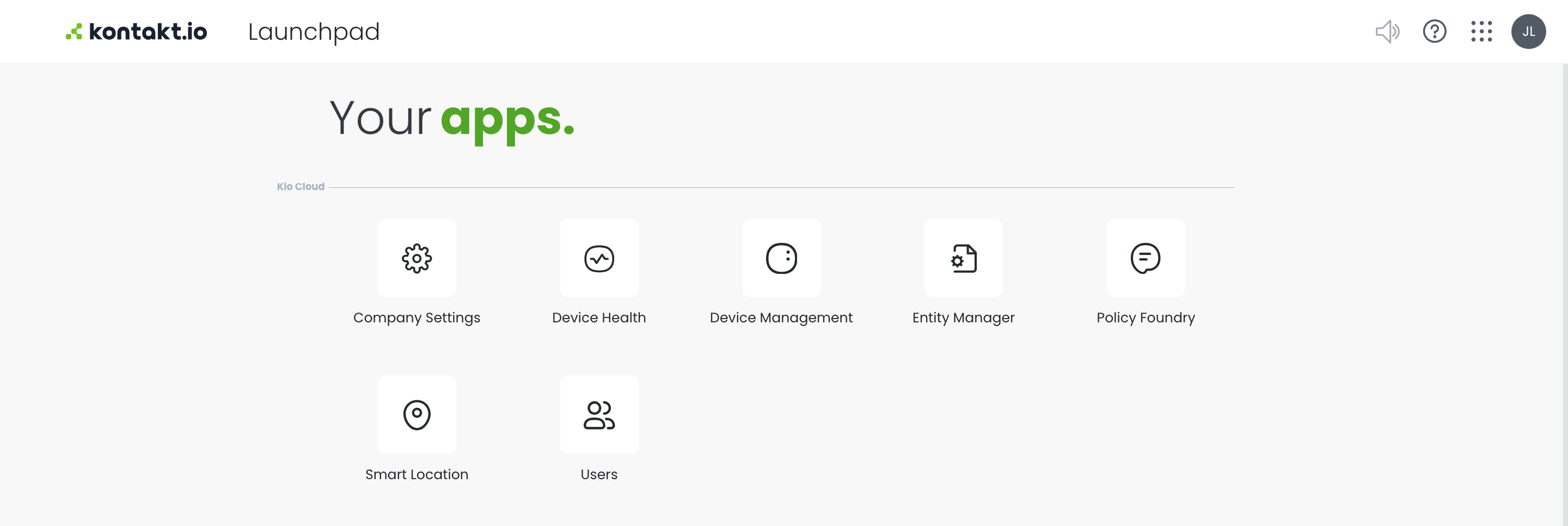Click the announcements speaker icon
This screenshot has width=1568, height=526.
coord(1387,32)
